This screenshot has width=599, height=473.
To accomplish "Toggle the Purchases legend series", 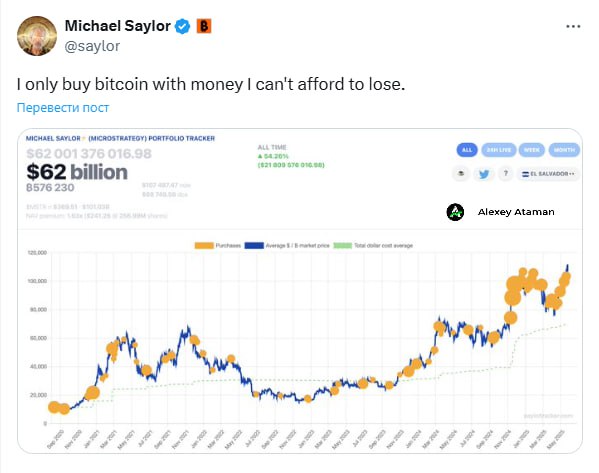I will pos(218,245).
